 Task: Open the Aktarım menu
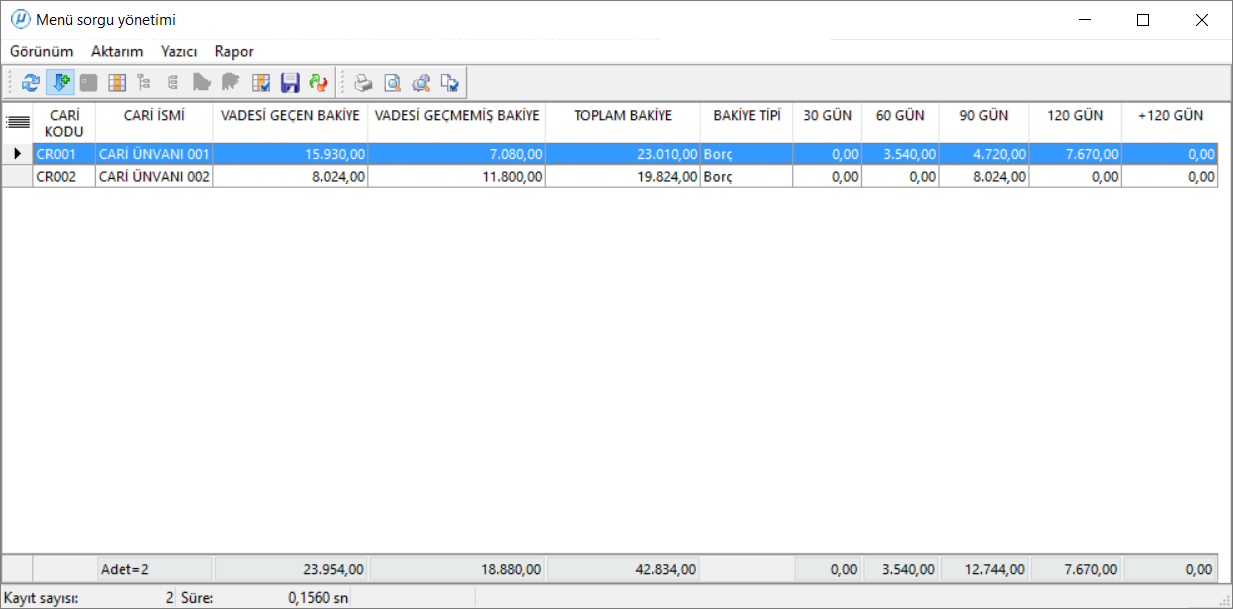click(x=117, y=51)
